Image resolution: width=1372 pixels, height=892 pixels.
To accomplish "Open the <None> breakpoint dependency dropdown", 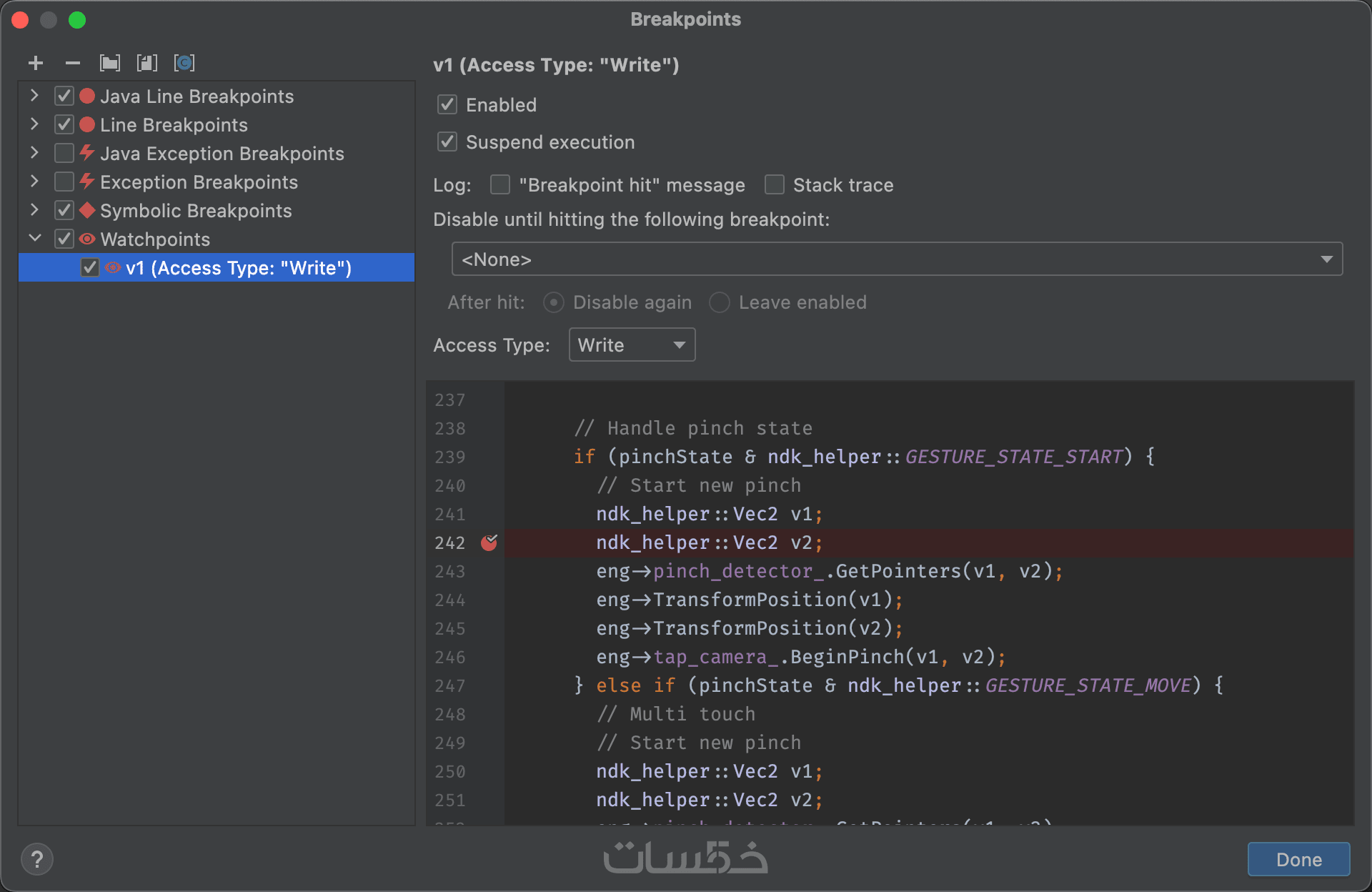I will click(896, 259).
